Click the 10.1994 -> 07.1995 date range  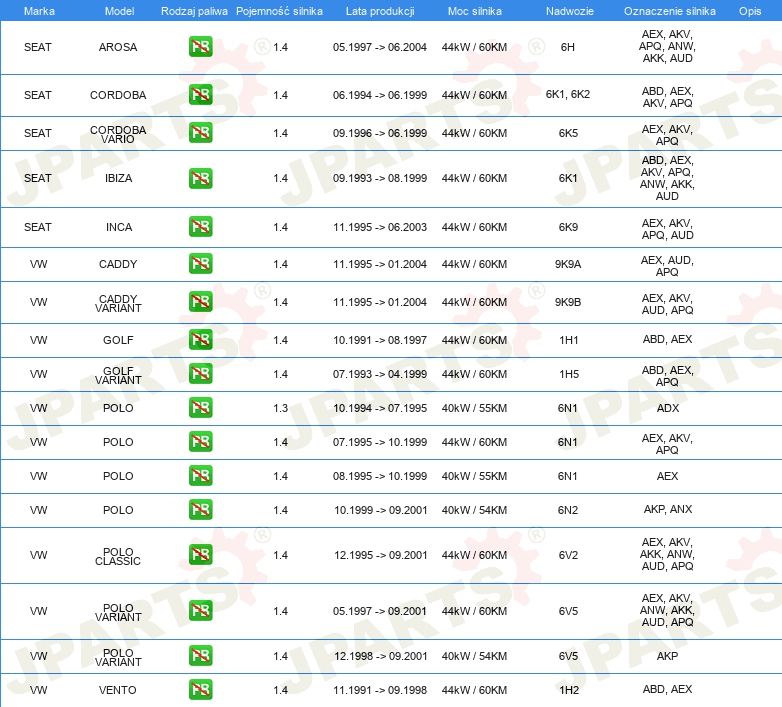coord(380,408)
